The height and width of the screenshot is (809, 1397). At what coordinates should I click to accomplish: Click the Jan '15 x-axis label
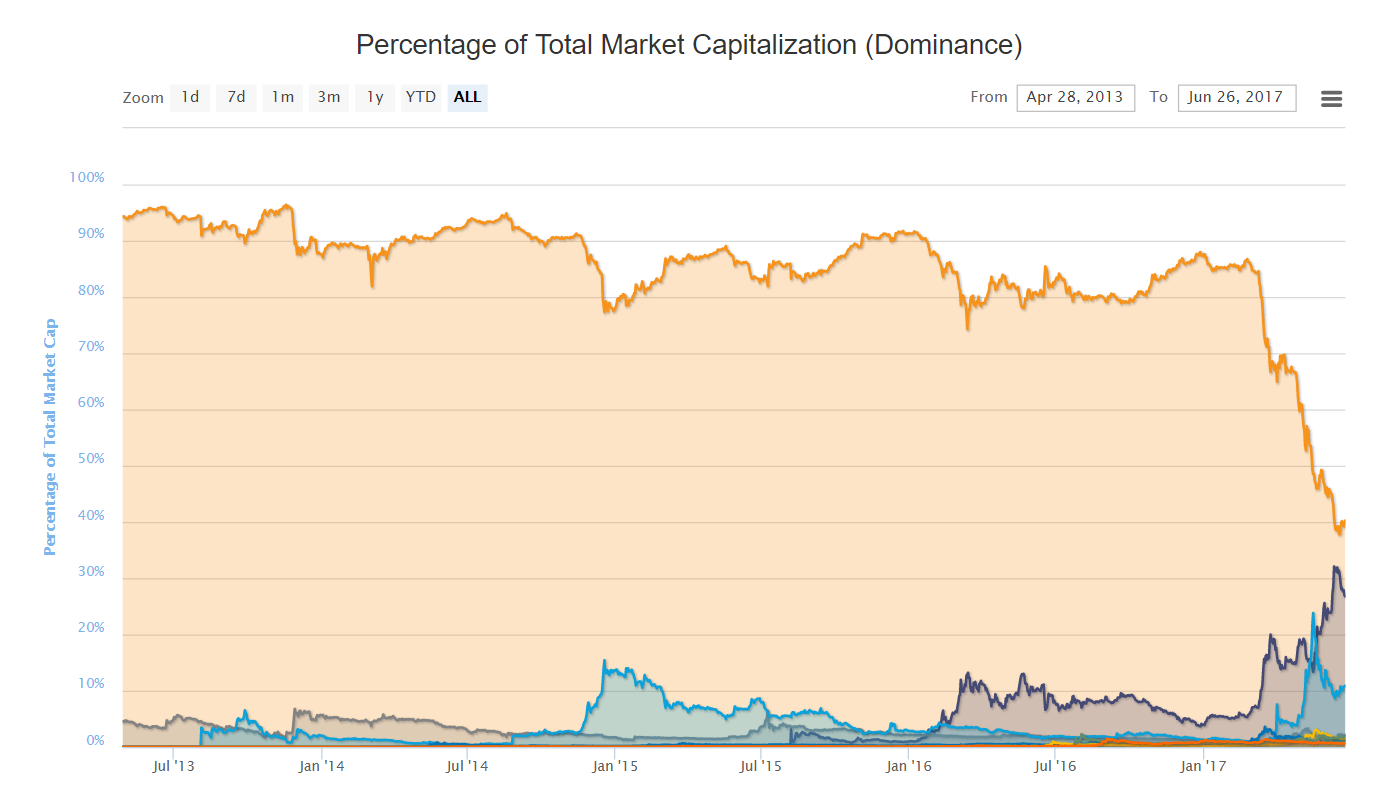(x=615, y=767)
